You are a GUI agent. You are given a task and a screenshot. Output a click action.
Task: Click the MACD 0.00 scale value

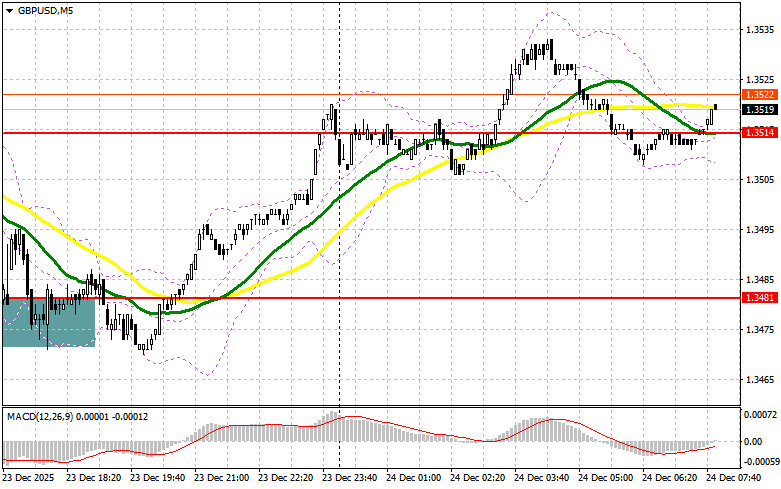pyautogui.click(x=753, y=442)
